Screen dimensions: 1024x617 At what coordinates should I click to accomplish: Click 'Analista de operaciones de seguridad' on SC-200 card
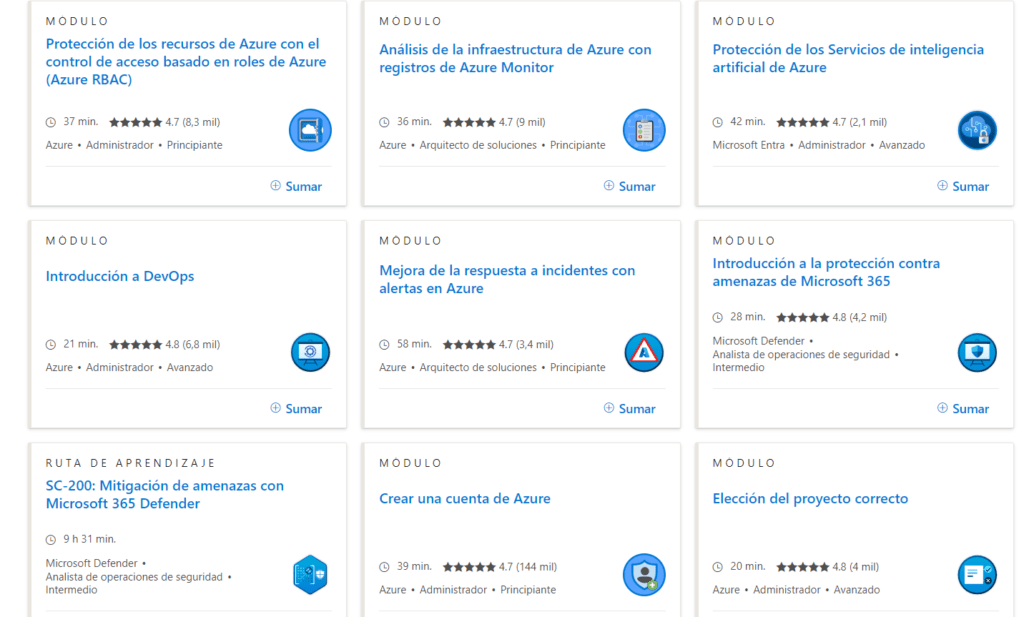point(134,577)
